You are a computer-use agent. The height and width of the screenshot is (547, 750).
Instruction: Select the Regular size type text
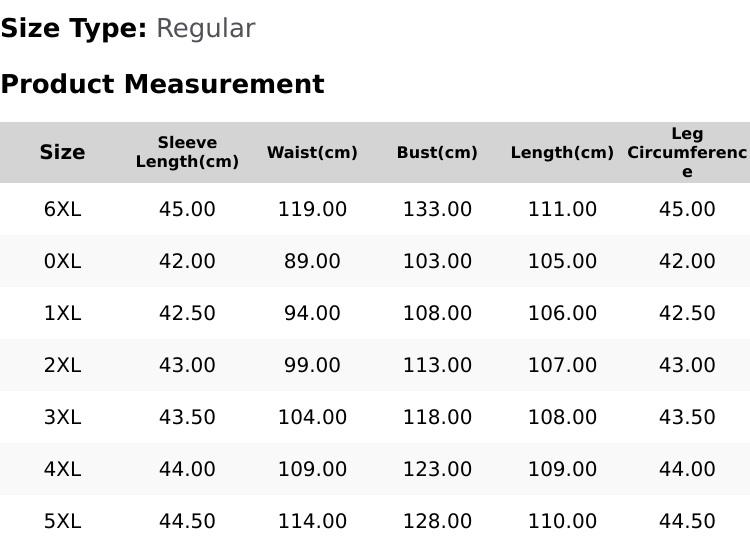pos(206,29)
